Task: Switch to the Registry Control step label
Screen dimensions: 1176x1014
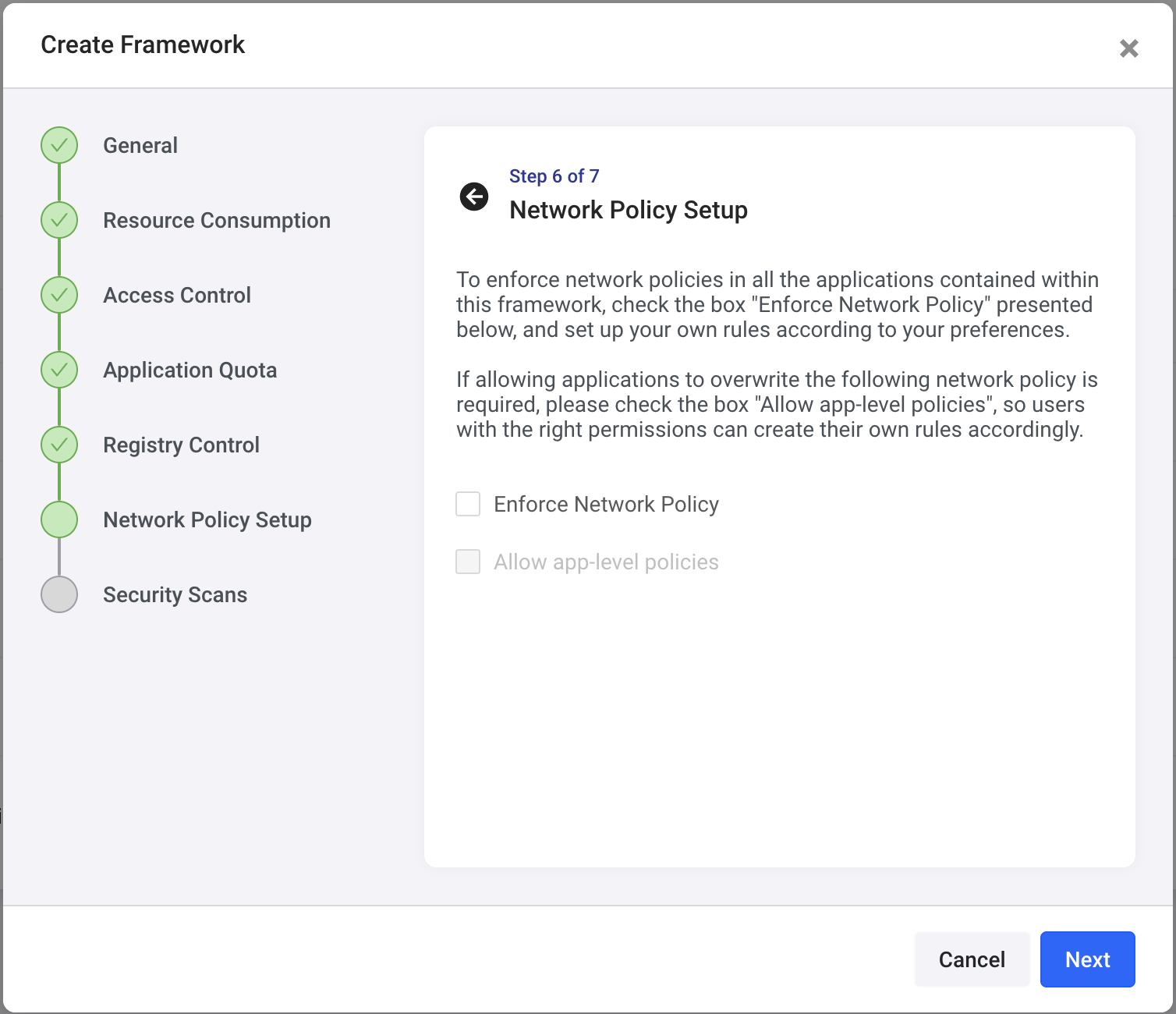Action: (181, 445)
